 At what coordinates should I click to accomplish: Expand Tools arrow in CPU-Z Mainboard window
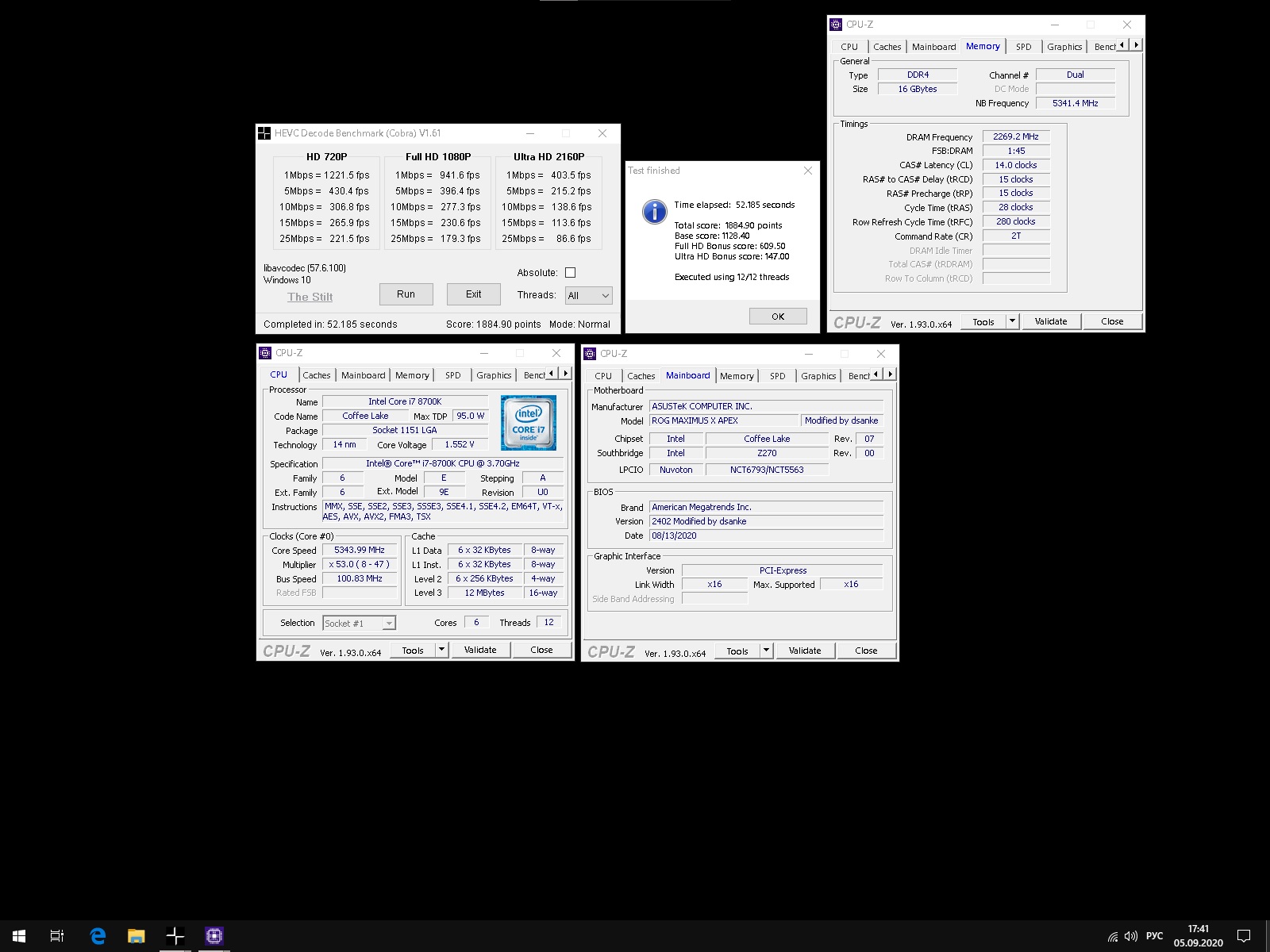pyautogui.click(x=767, y=651)
